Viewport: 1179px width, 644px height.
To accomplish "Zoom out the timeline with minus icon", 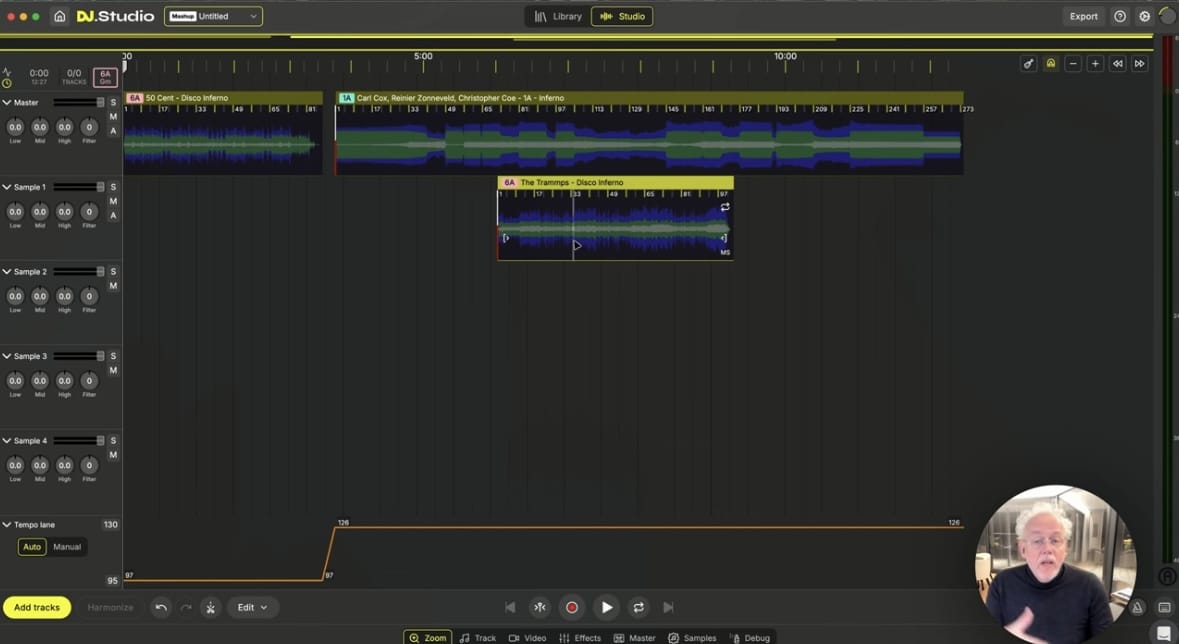I will click(1073, 64).
